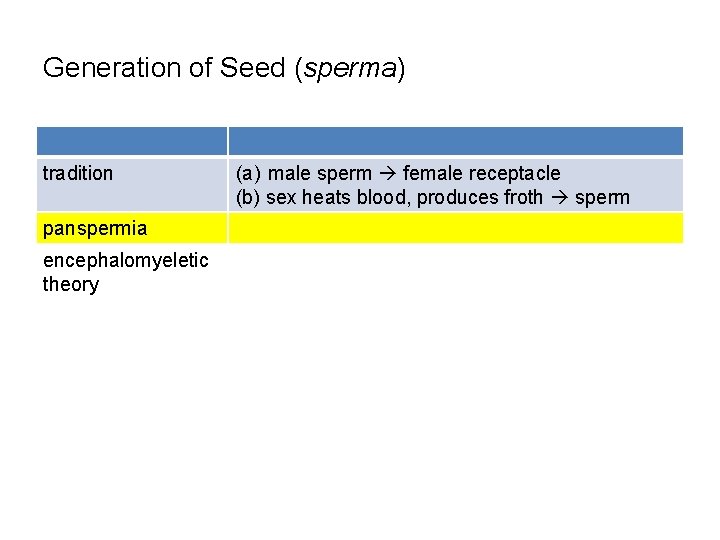Image resolution: width=720 pixels, height=540 pixels.
Task: Click the line '(a) male sperm → female receptacle'
Action: (x=398, y=173)
